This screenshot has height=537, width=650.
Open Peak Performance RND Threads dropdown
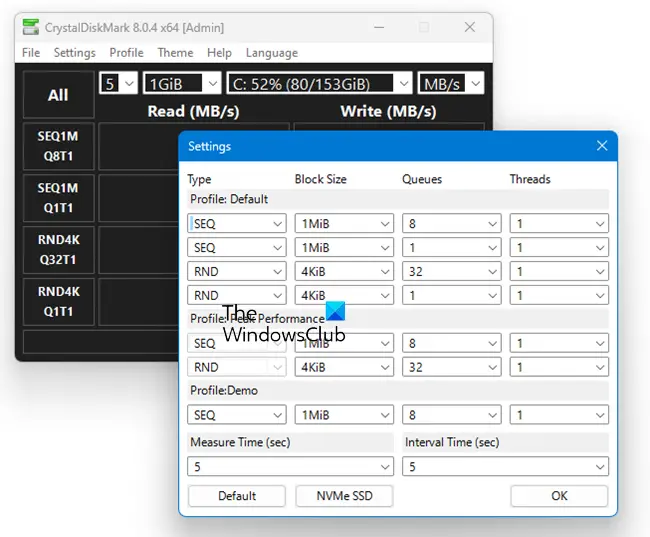tap(559, 367)
